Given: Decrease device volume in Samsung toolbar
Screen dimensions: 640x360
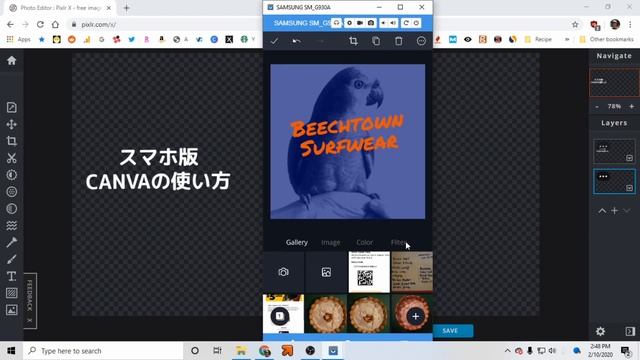Looking at the screenshot, I should coord(383,23).
